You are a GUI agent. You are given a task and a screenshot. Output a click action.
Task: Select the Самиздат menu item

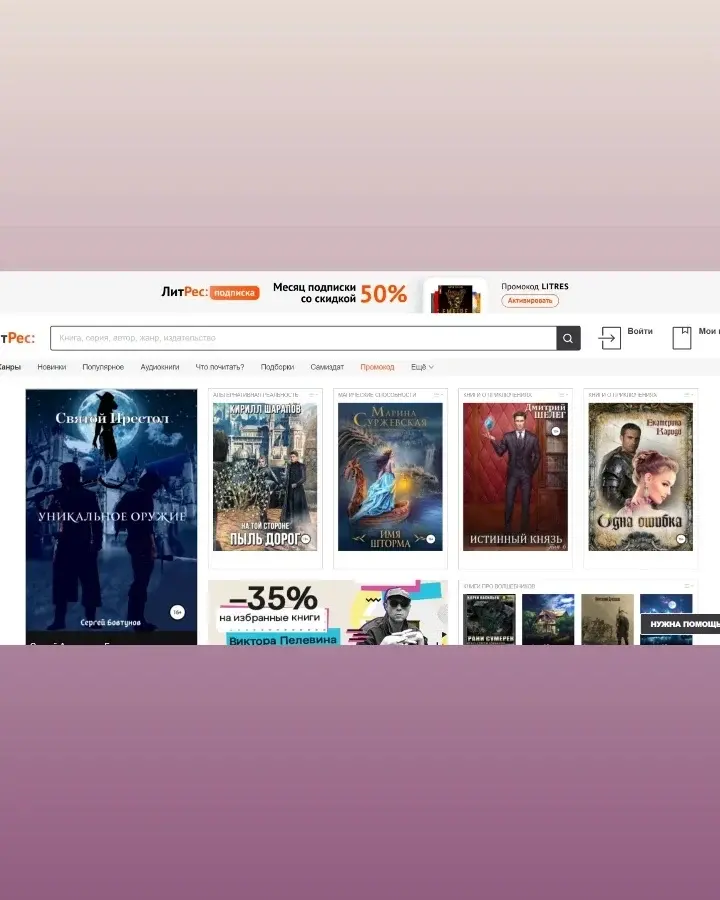point(327,367)
